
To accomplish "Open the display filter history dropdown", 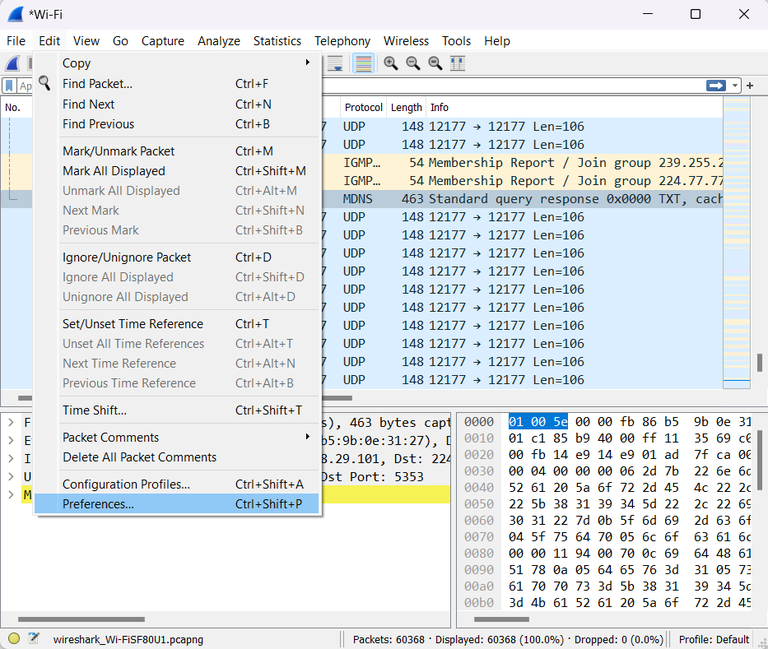I will (x=736, y=86).
